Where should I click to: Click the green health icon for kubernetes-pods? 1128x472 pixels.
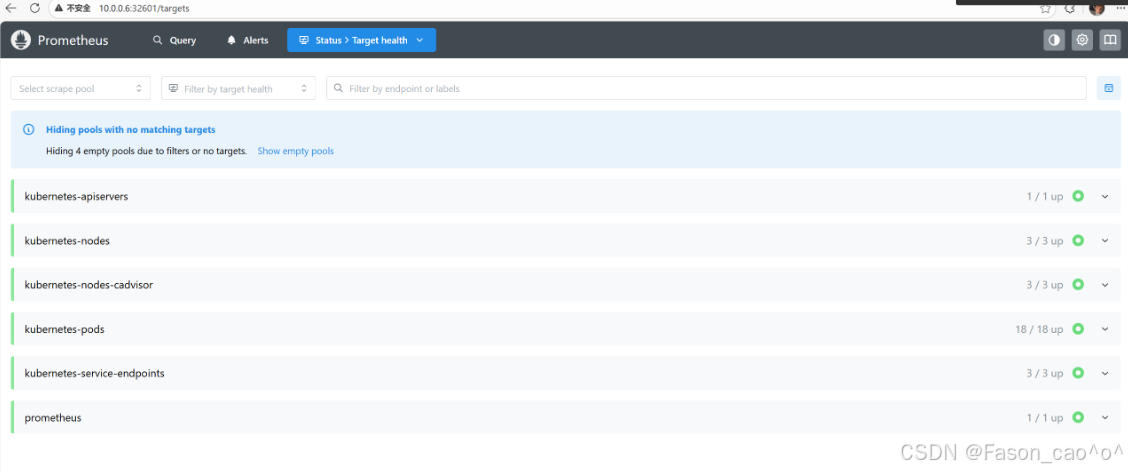tap(1078, 329)
